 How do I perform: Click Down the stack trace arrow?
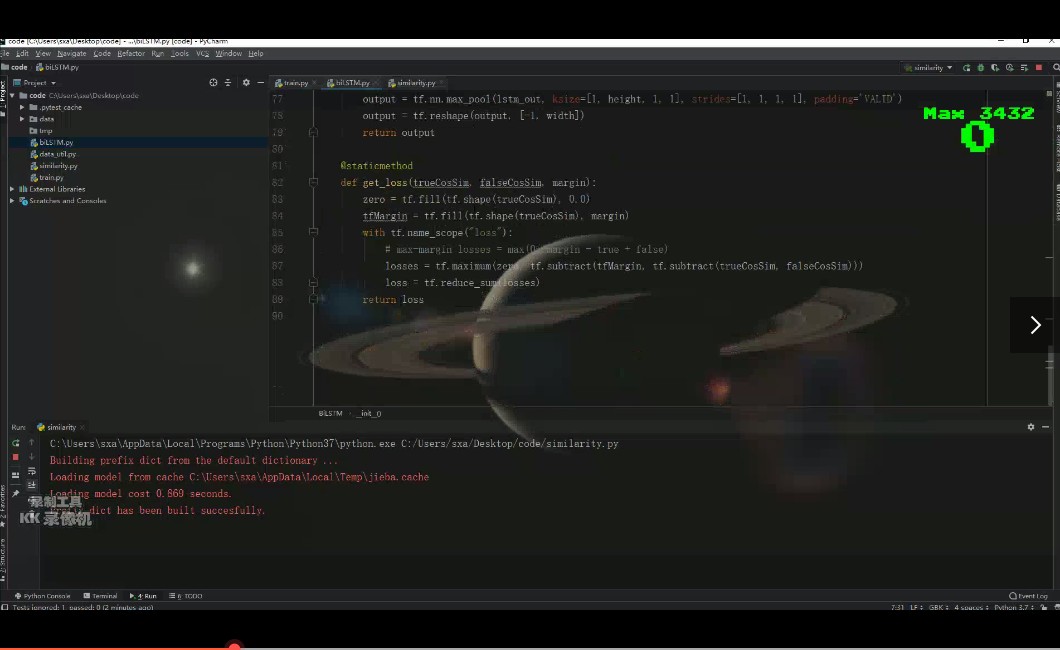click(x=31, y=457)
